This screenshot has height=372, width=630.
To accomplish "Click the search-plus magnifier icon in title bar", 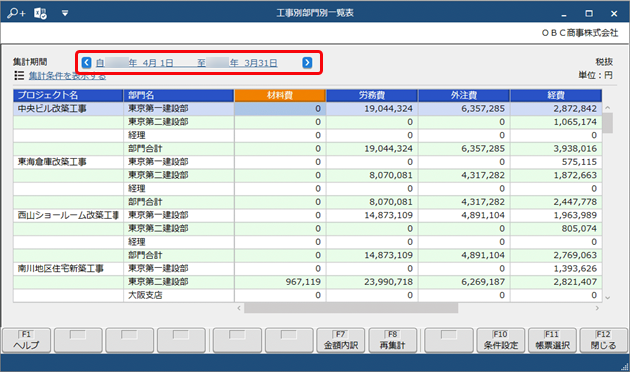I will click(16, 13).
